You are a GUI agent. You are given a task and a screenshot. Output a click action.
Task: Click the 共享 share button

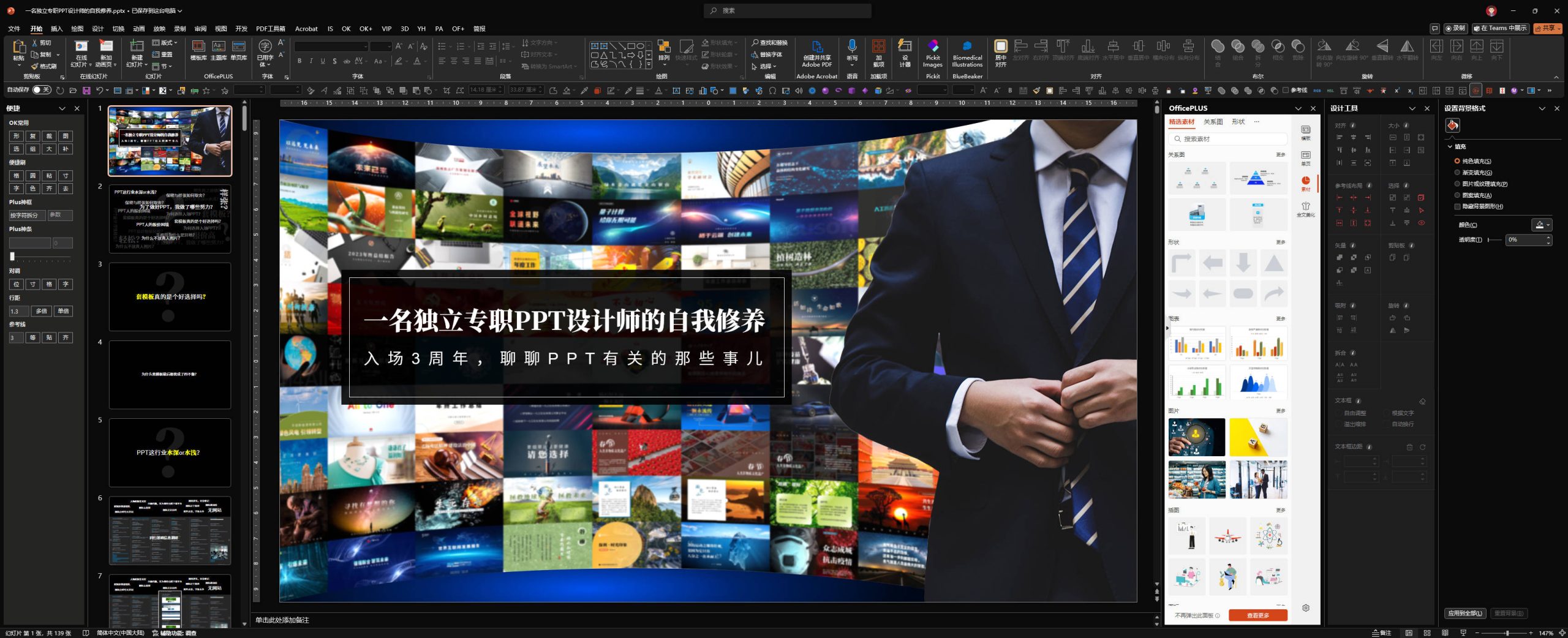(1547, 28)
